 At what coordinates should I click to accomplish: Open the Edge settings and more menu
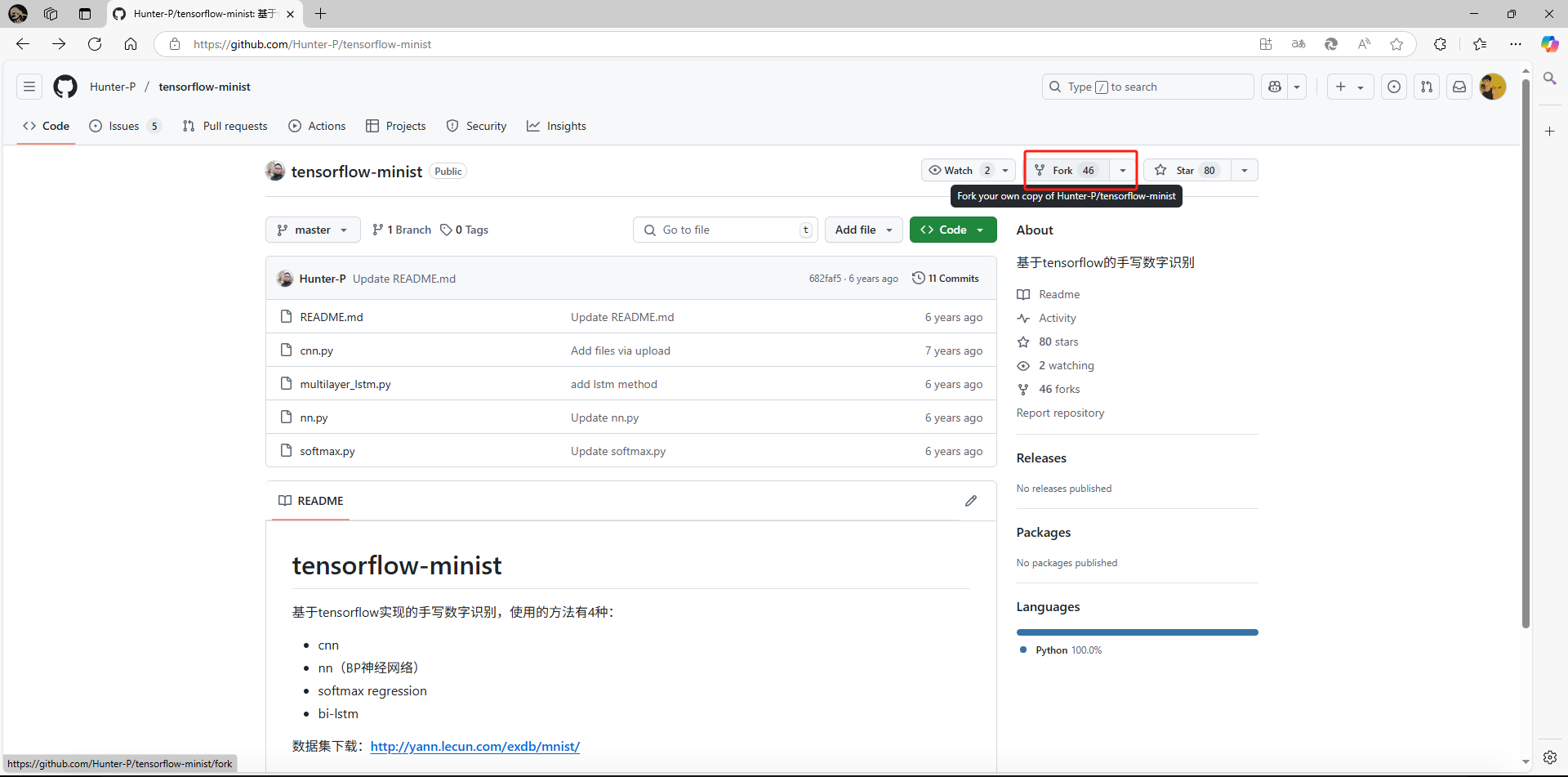pos(1516,44)
